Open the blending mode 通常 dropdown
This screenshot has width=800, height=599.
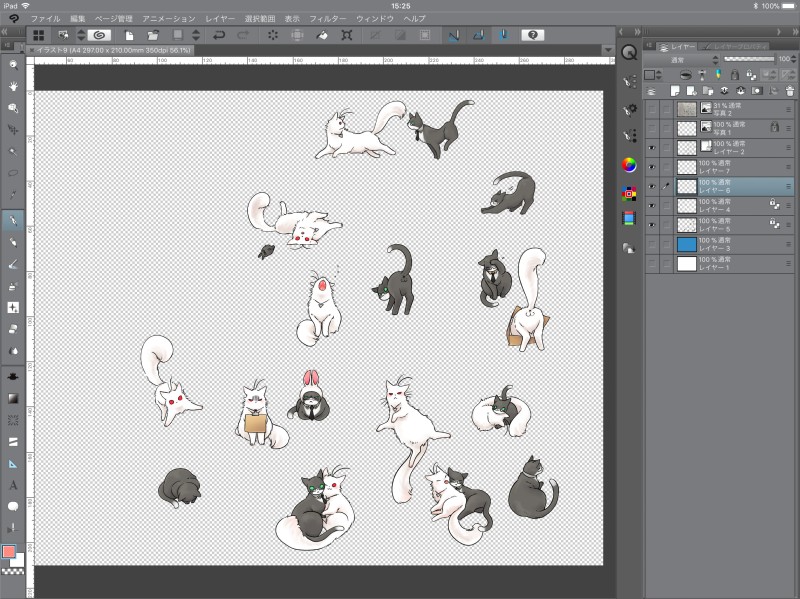pos(682,60)
